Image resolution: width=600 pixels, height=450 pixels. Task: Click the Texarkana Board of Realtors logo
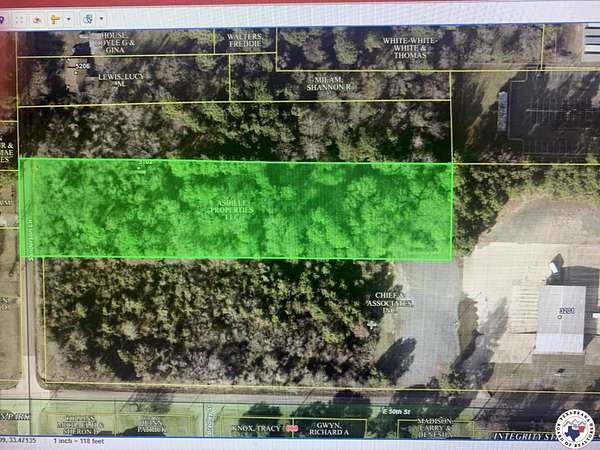574,428
